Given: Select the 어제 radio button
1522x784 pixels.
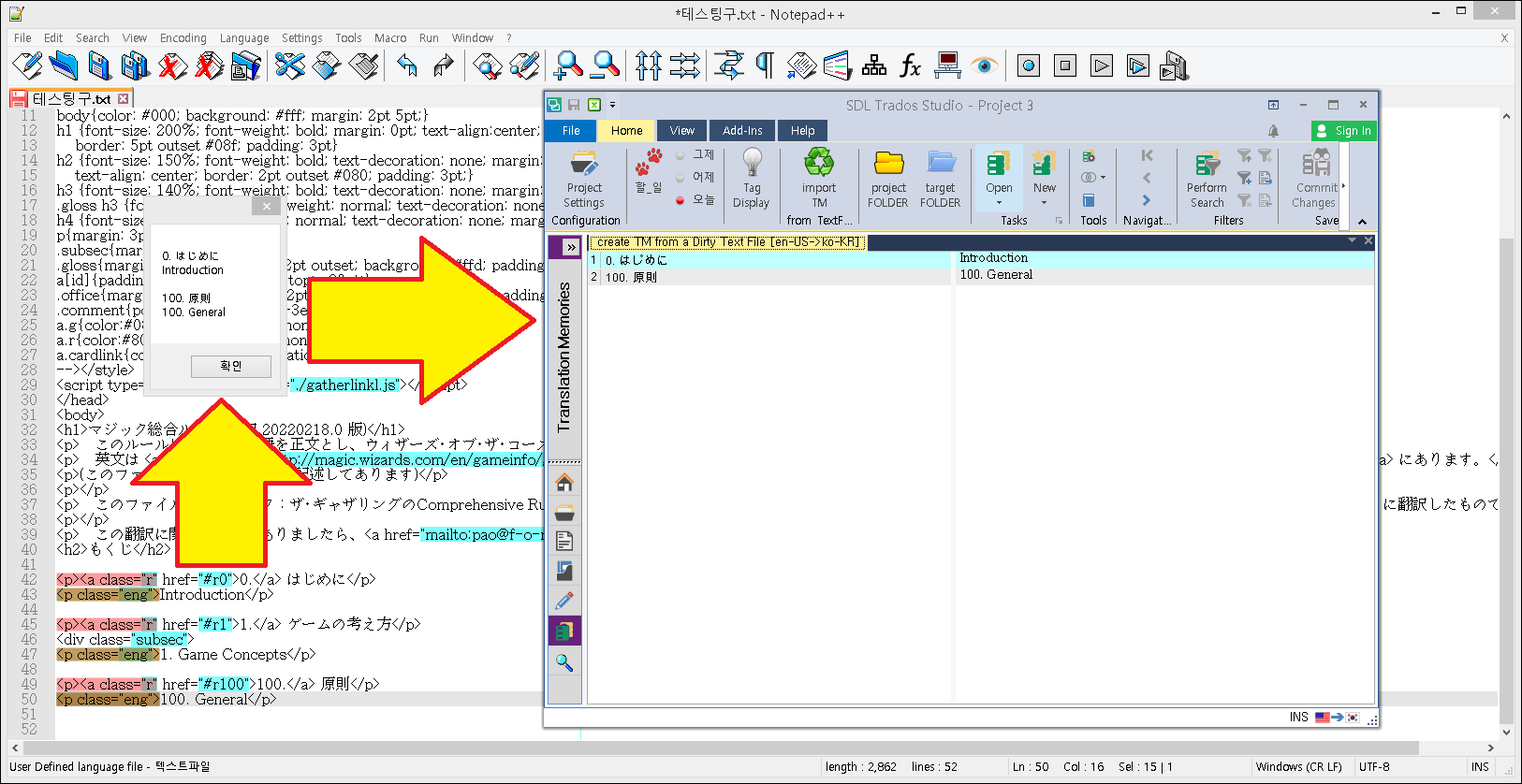Looking at the screenshot, I should pos(681,178).
